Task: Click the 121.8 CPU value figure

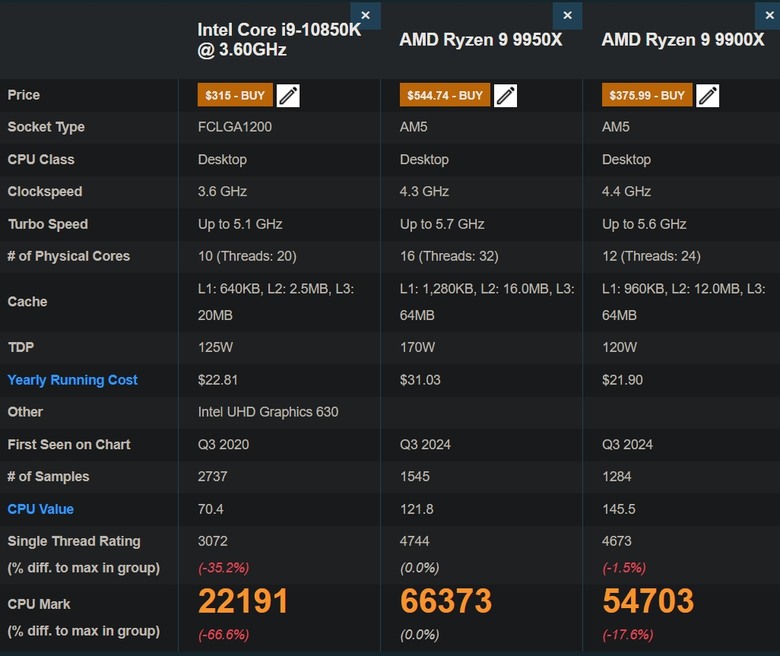Action: [x=417, y=509]
